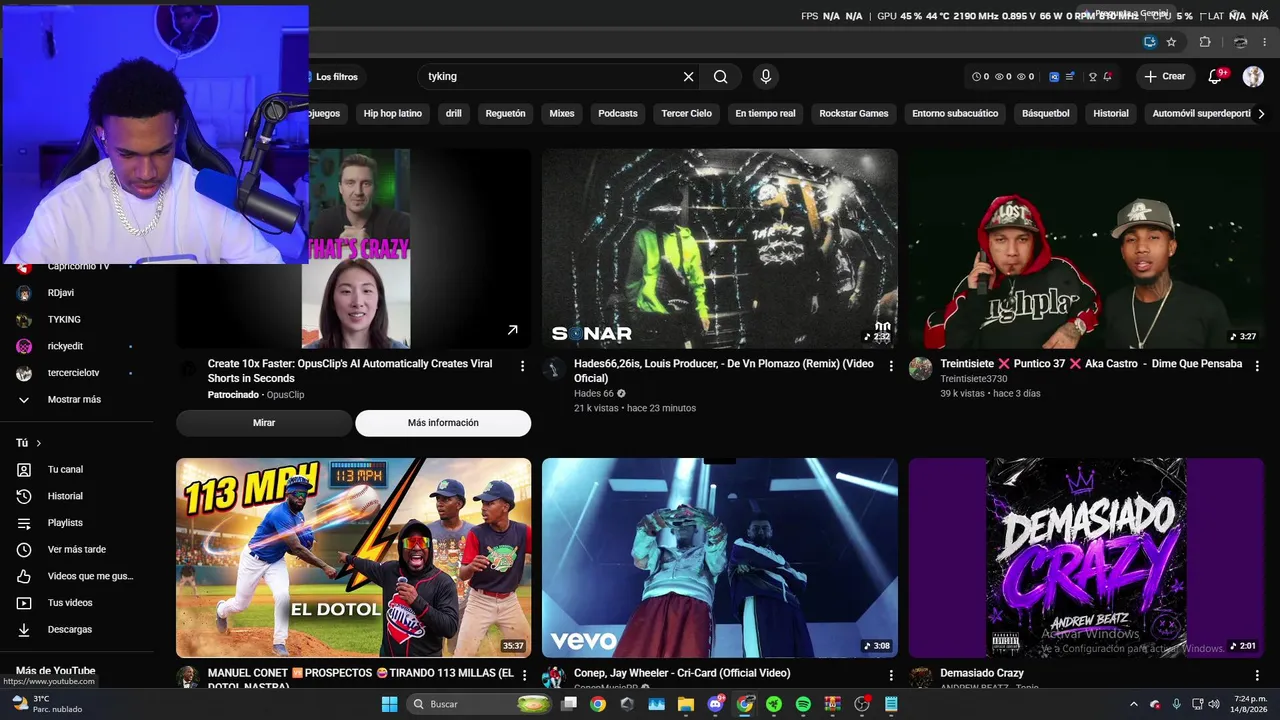Open the Chrome three-dot menu

coord(1266,42)
